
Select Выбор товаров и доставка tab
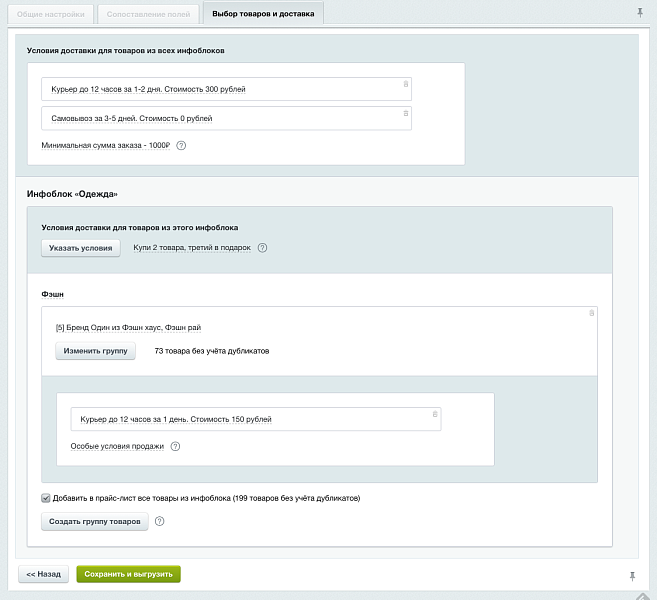click(x=262, y=14)
